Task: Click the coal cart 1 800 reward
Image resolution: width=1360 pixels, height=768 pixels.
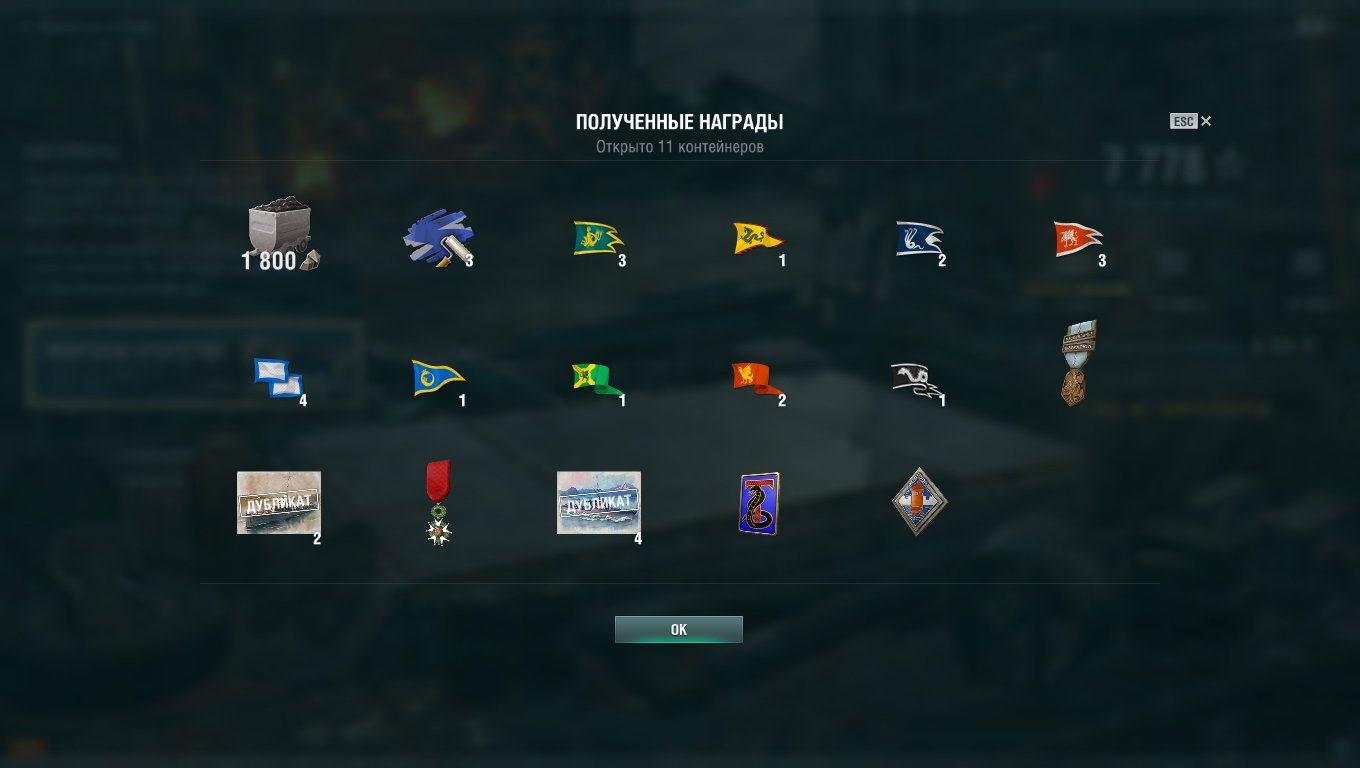Action: pyautogui.click(x=280, y=235)
